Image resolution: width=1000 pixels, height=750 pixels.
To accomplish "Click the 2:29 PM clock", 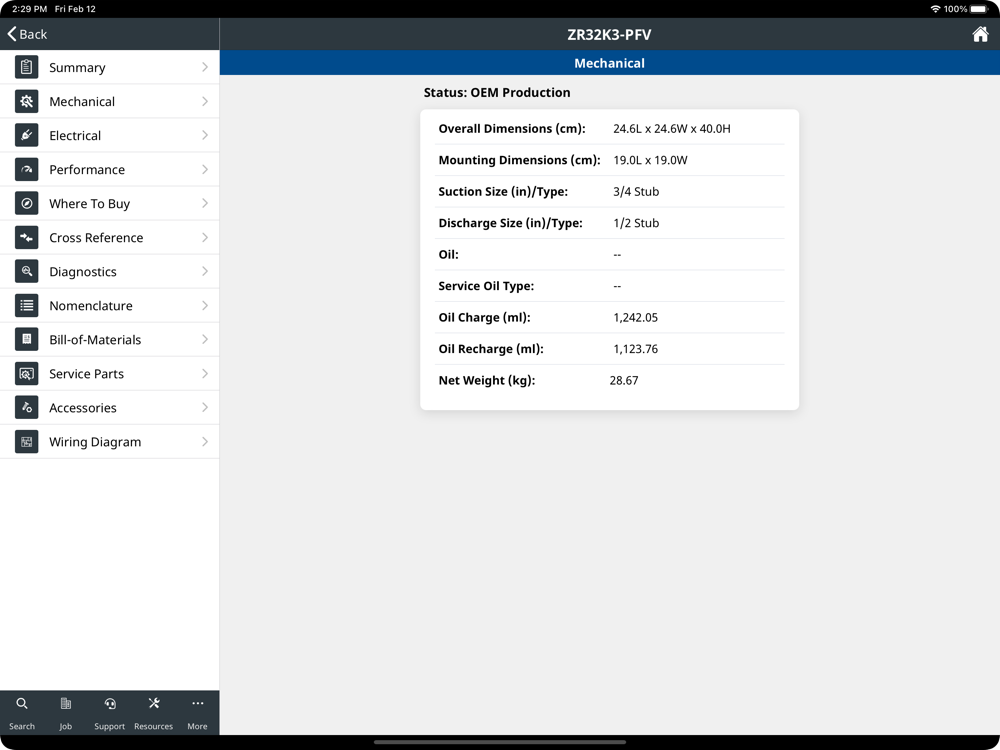I will click(x=29, y=9).
